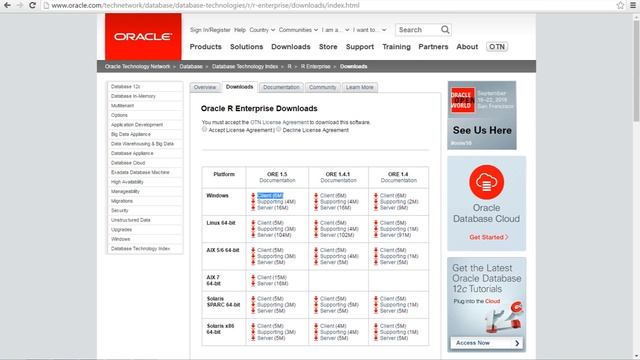The width and height of the screenshot is (640, 360).
Task: Expand the Country dropdown
Action: tap(262, 30)
